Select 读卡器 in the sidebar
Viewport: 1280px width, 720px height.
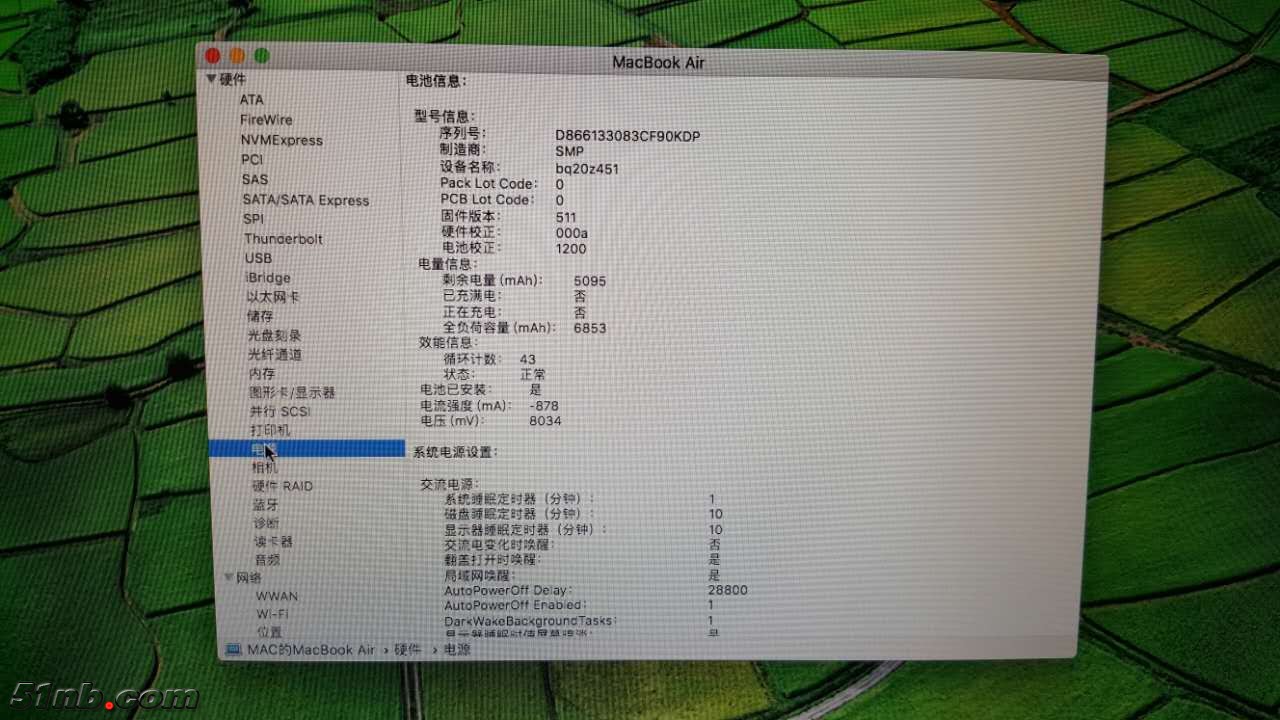(273, 542)
